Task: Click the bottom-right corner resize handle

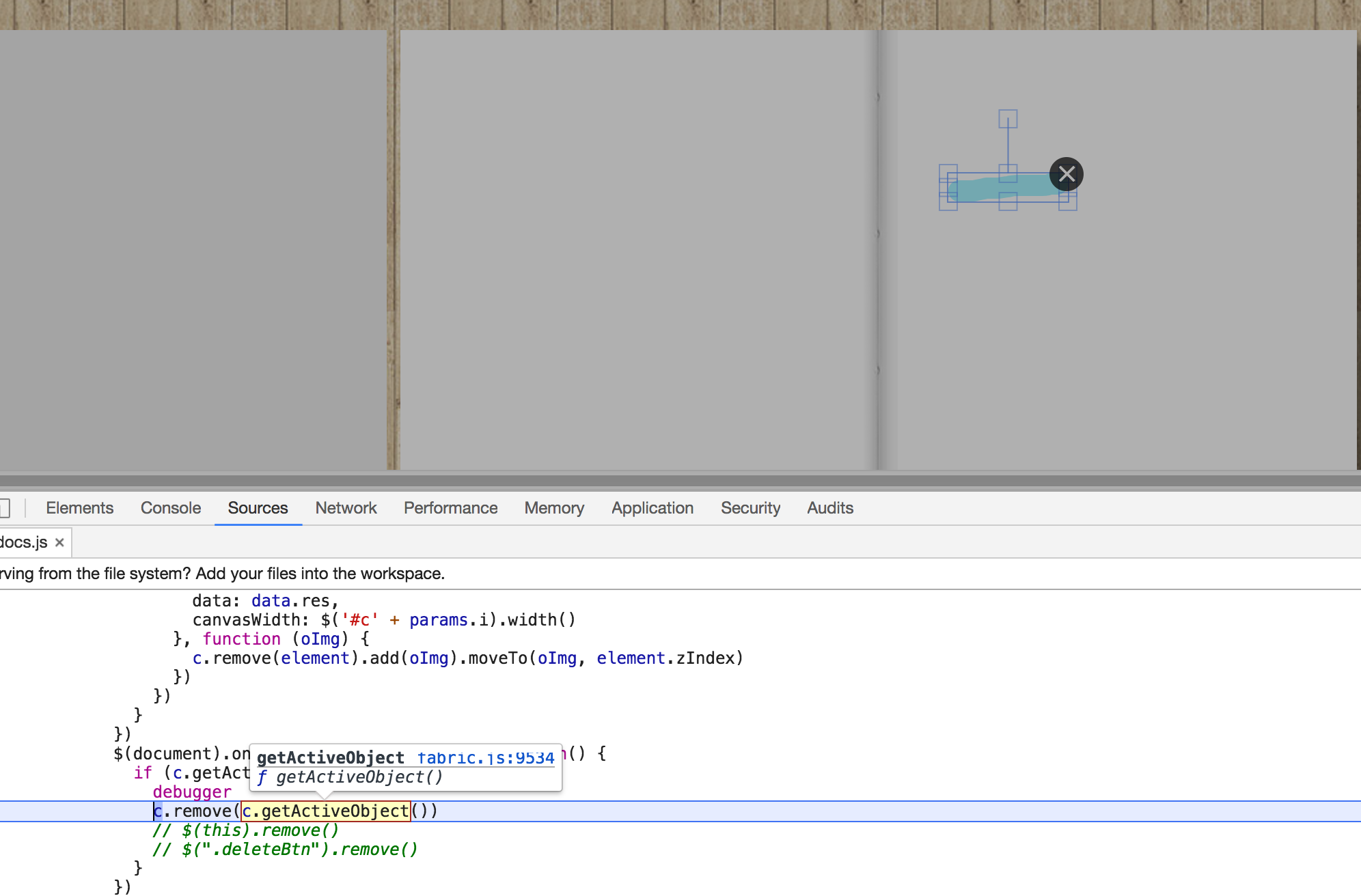Action: [1068, 201]
